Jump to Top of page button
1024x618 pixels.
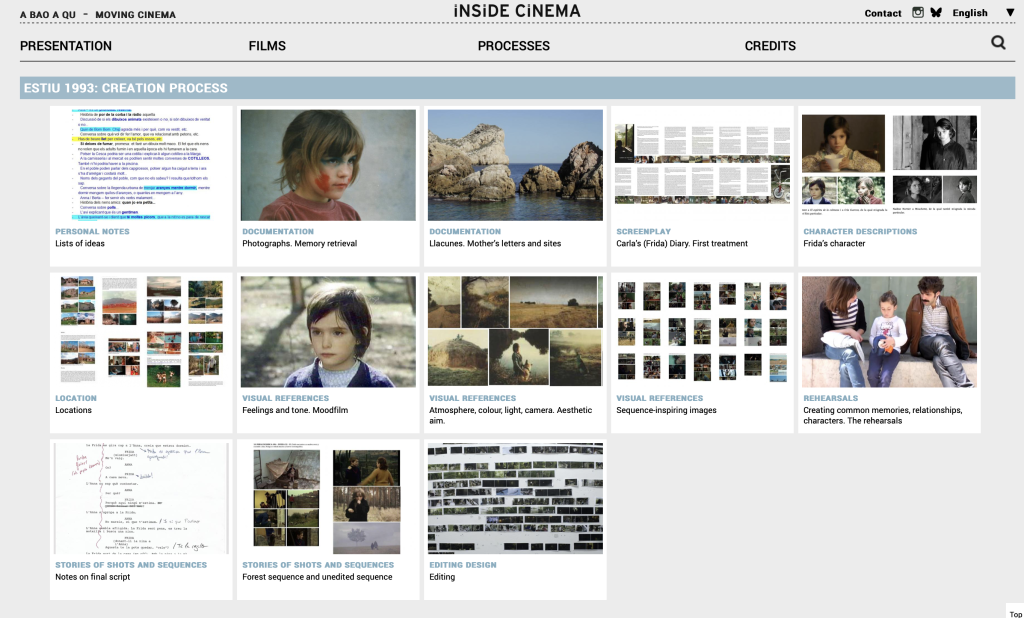1015,614
